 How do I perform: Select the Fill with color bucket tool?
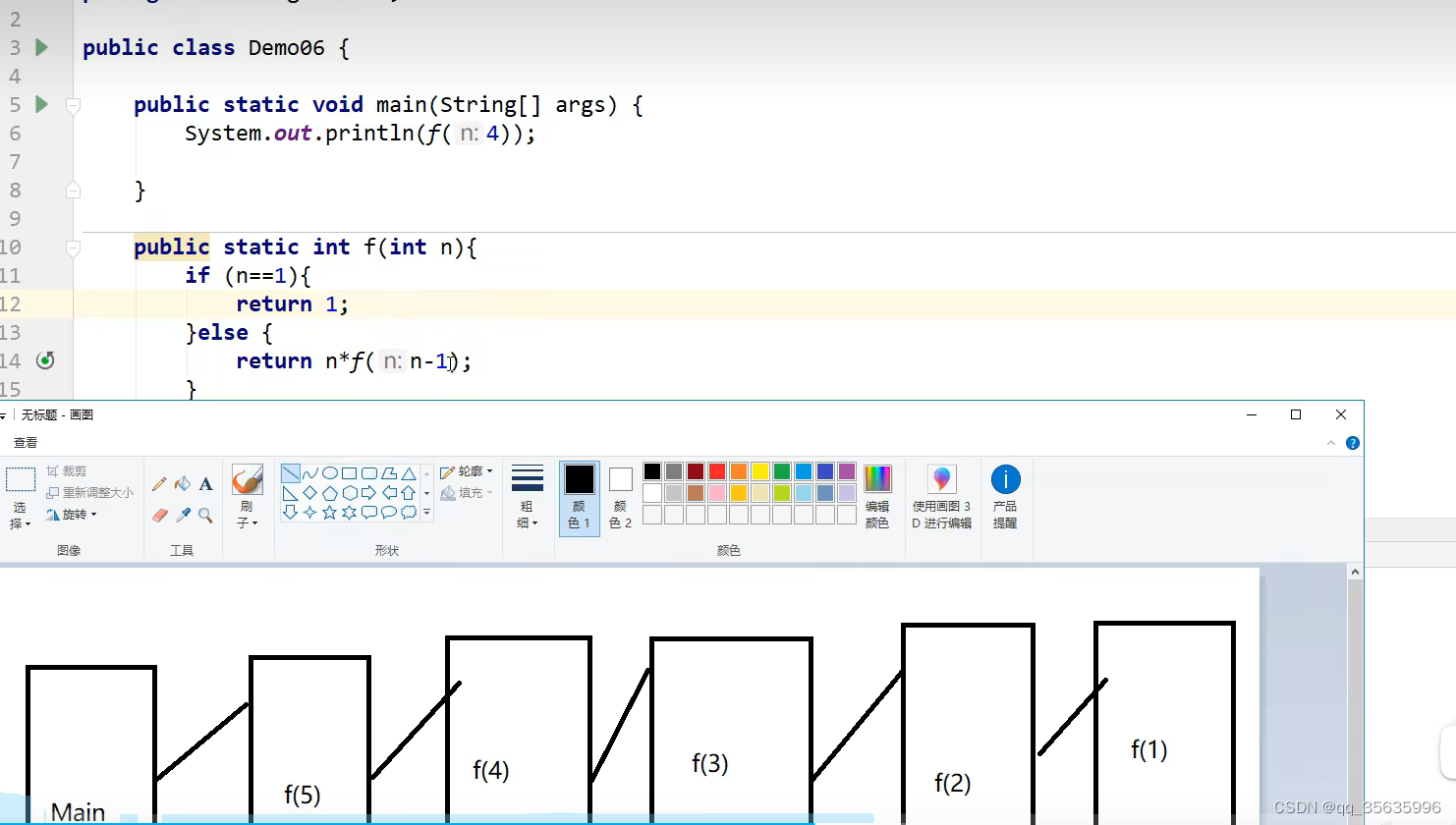click(x=183, y=484)
